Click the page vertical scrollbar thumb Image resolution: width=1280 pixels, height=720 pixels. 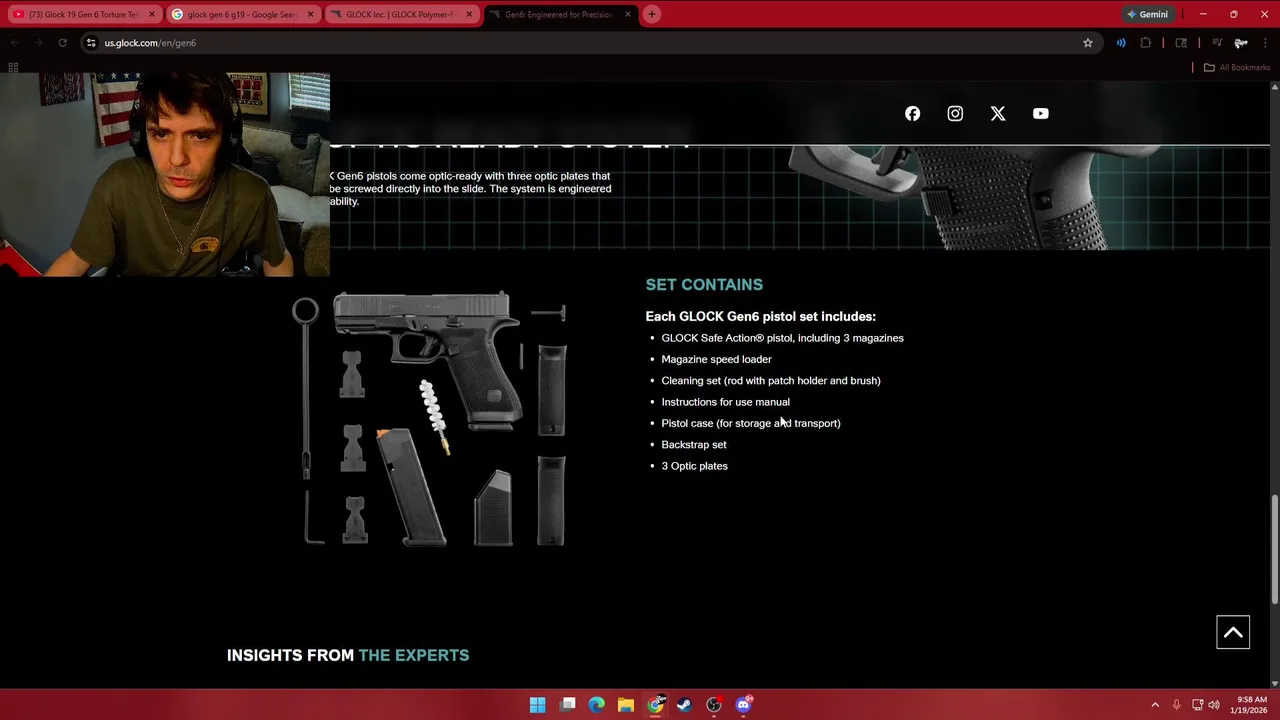pos(1274,548)
